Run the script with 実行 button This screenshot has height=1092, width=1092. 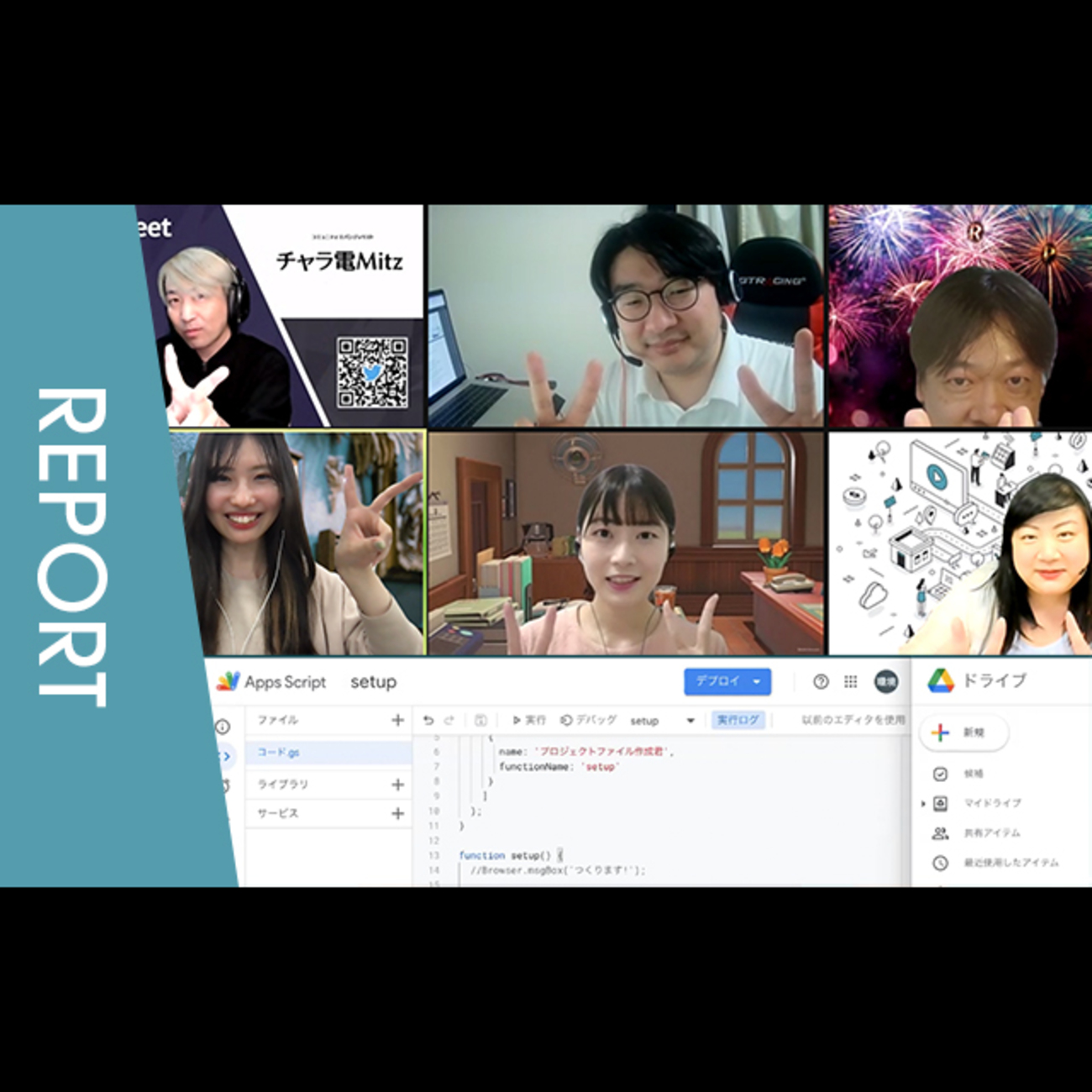coord(529,720)
